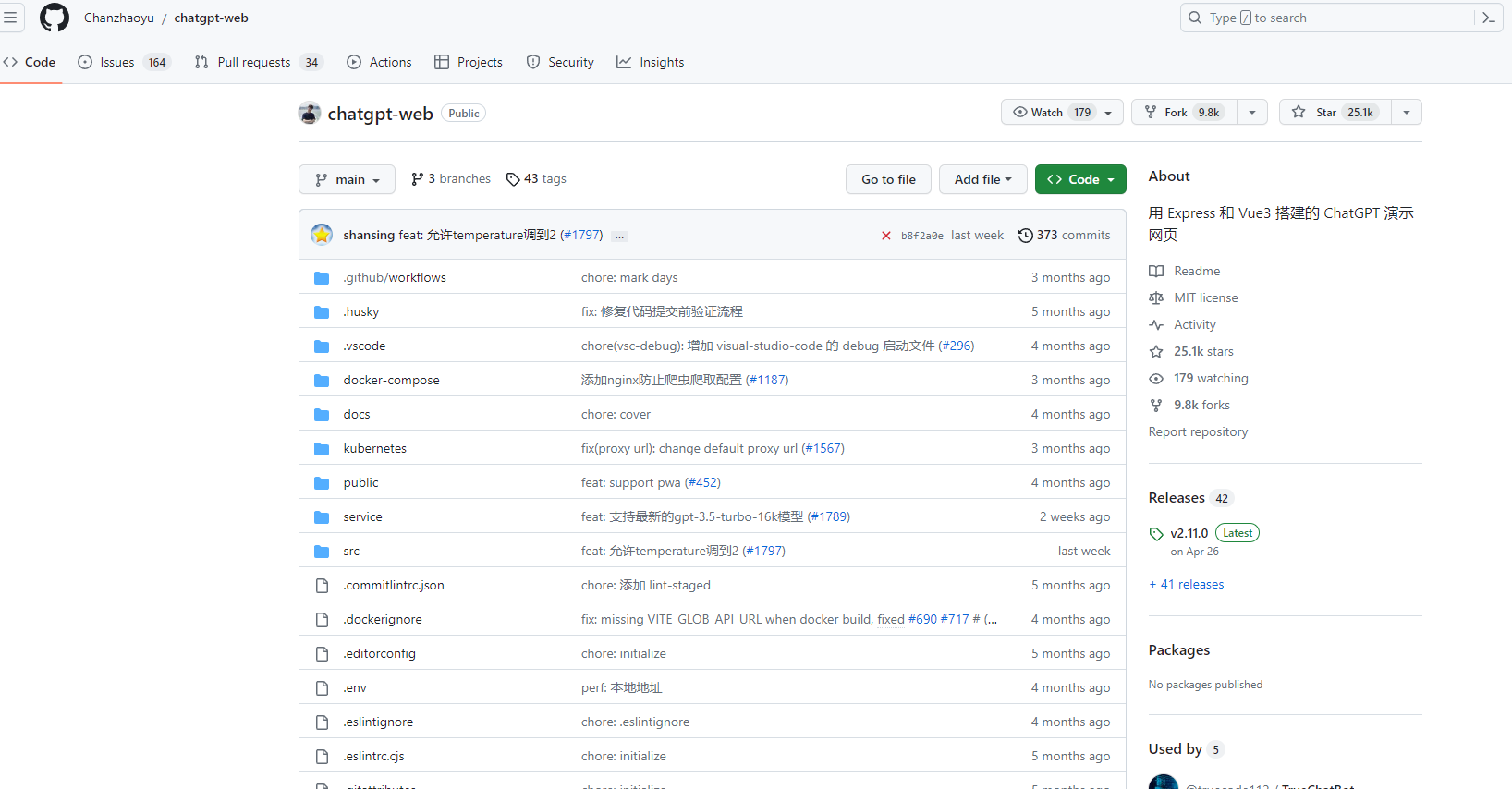Open the .editorconfig file
Image resolution: width=1512 pixels, height=789 pixels.
[379, 654]
